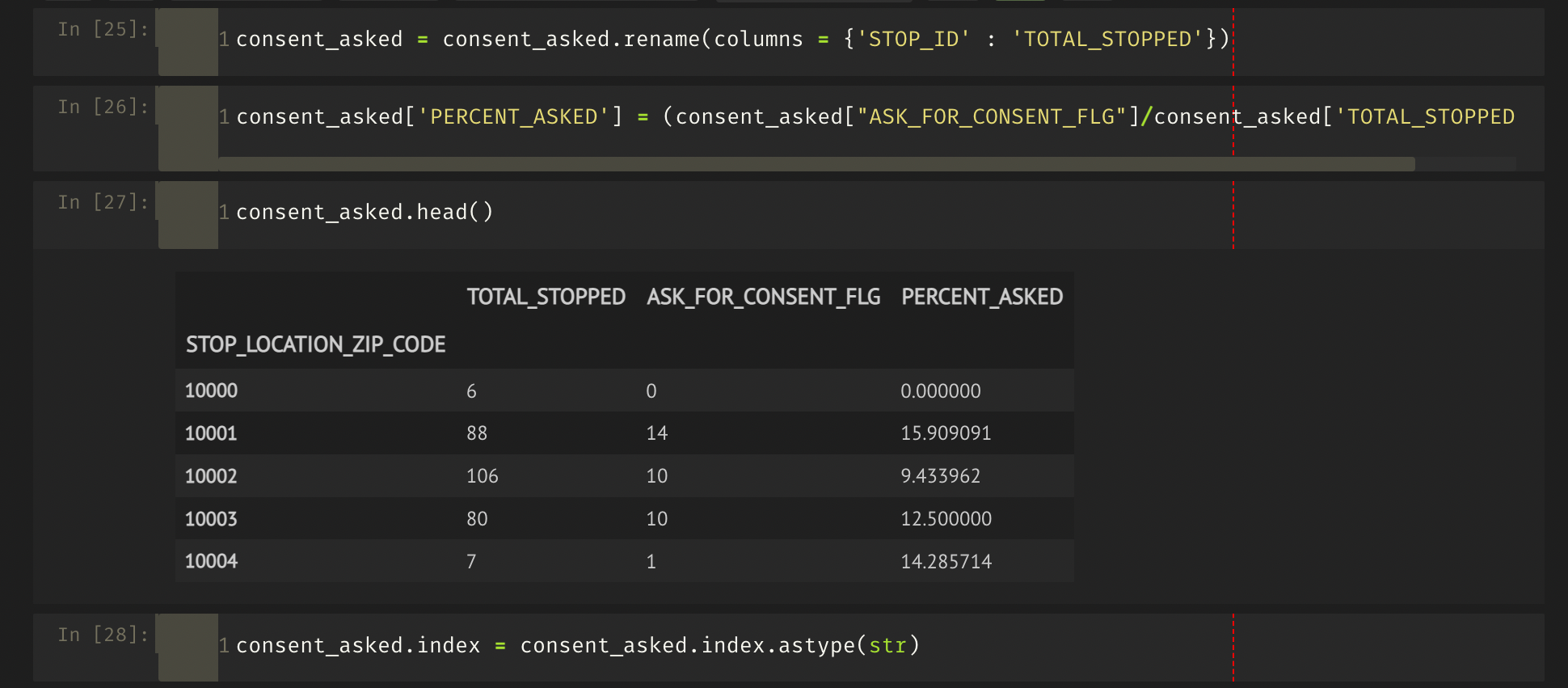Select the PERCENT_ASKED column header
Image resolution: width=1568 pixels, height=688 pixels.
(x=981, y=298)
